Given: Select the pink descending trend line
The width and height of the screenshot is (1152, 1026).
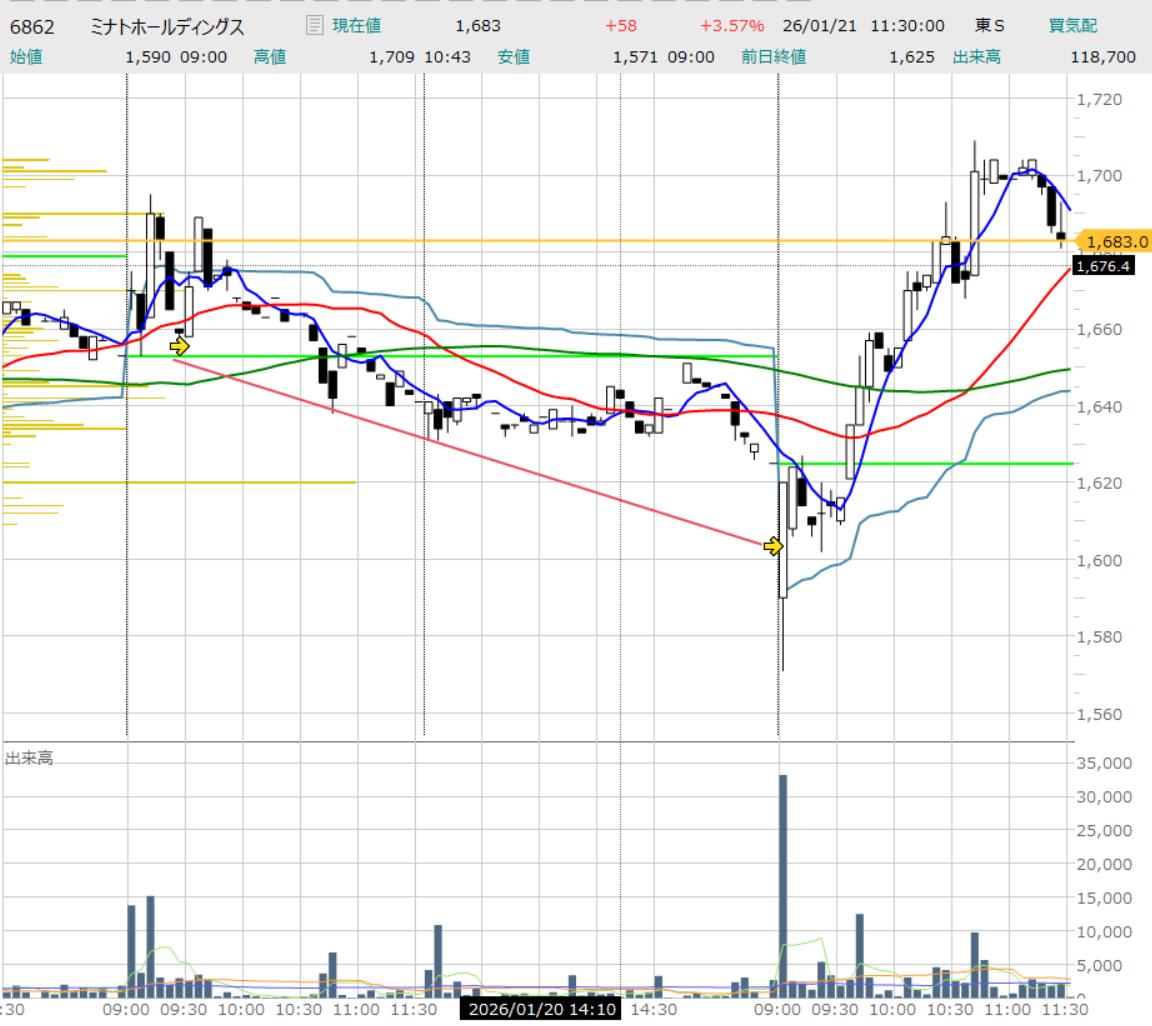Looking at the screenshot, I should pos(469,453).
